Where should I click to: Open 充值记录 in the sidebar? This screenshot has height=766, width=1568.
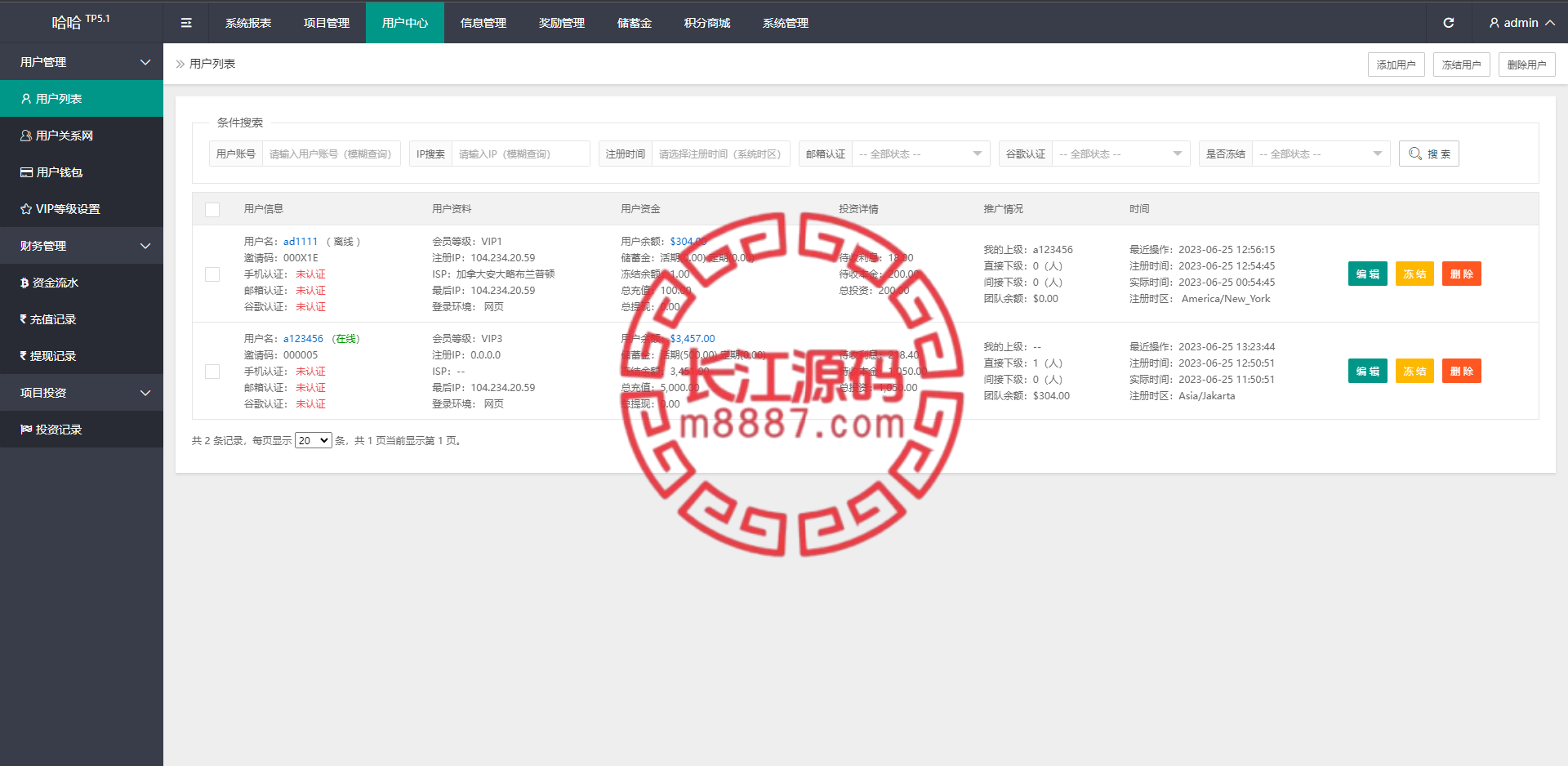[x=82, y=319]
